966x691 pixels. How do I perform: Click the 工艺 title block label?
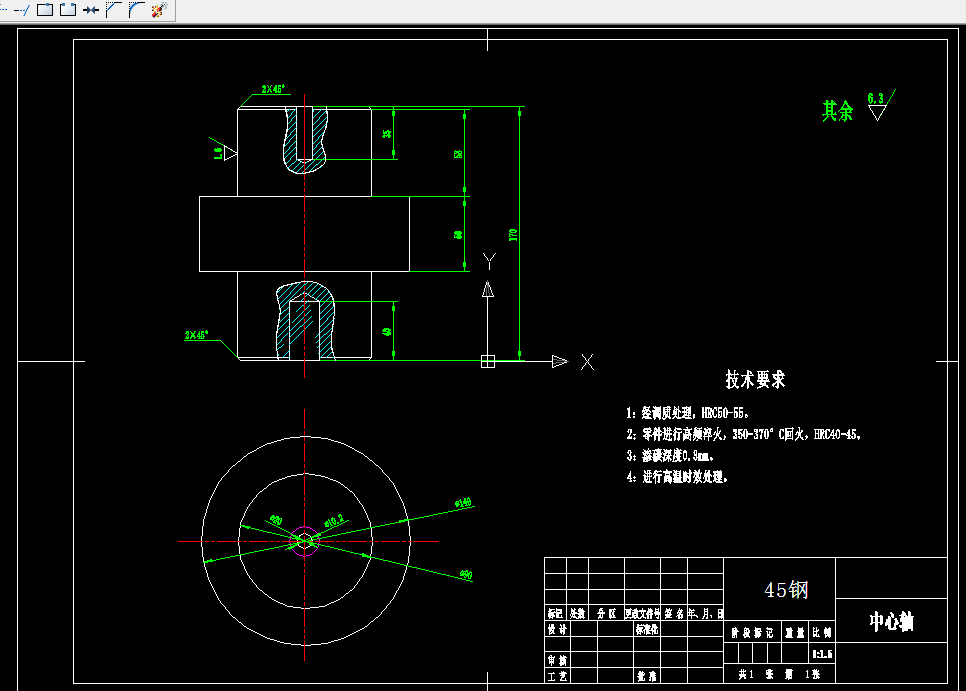point(557,676)
